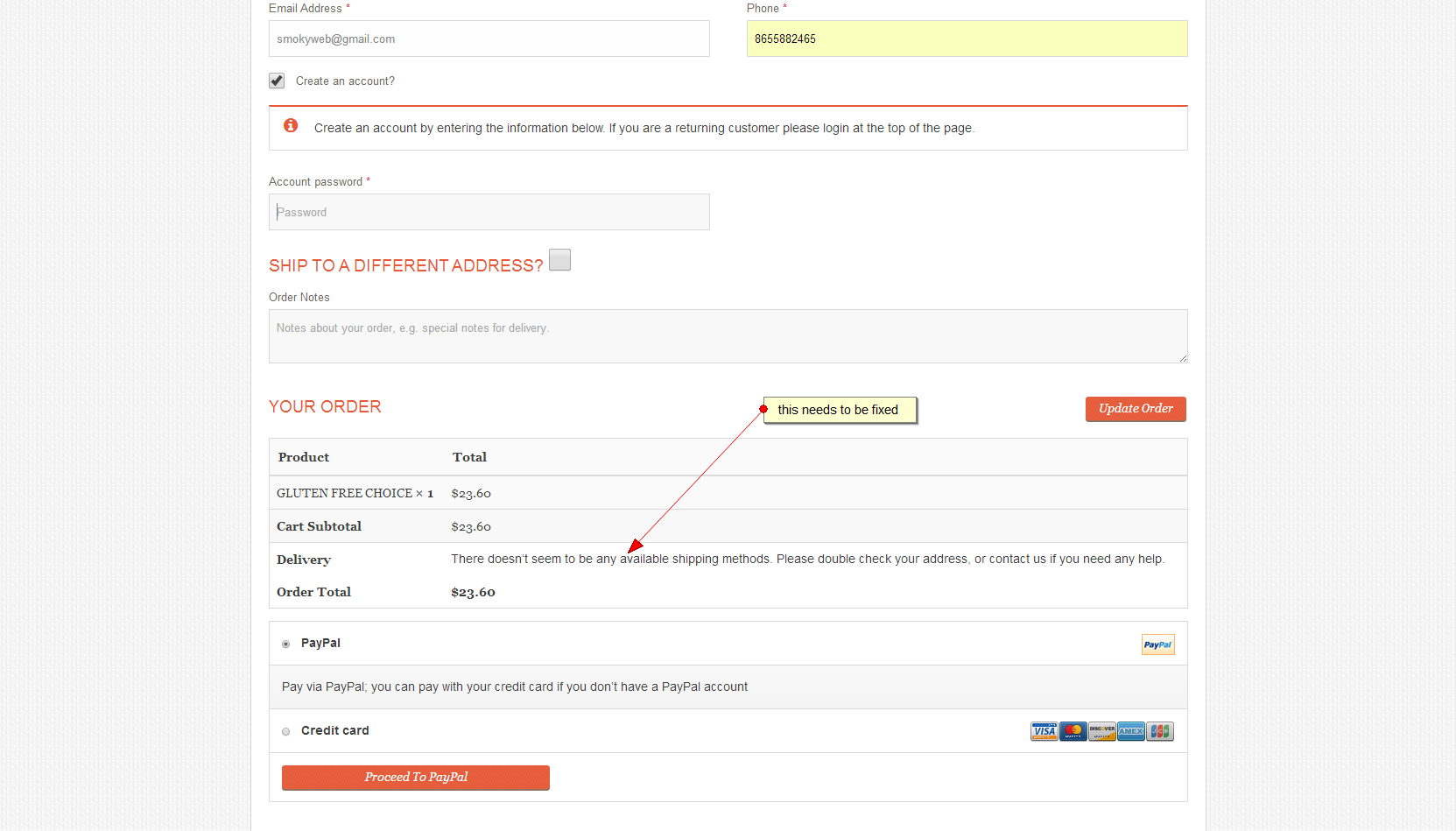Click the Visa card icon
Image resolution: width=1456 pixels, height=831 pixels.
click(x=1044, y=731)
